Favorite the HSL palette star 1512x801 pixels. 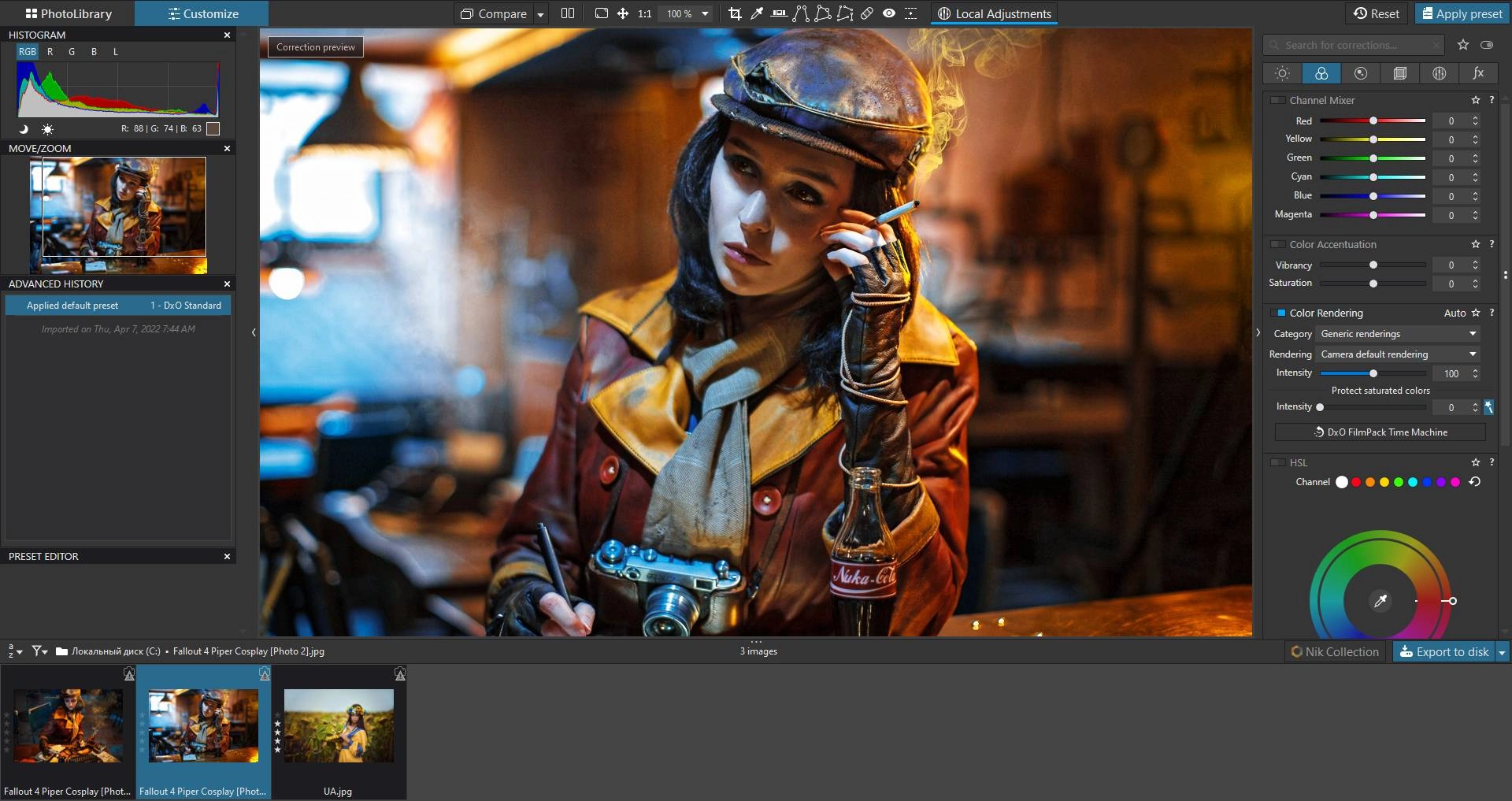(1476, 462)
